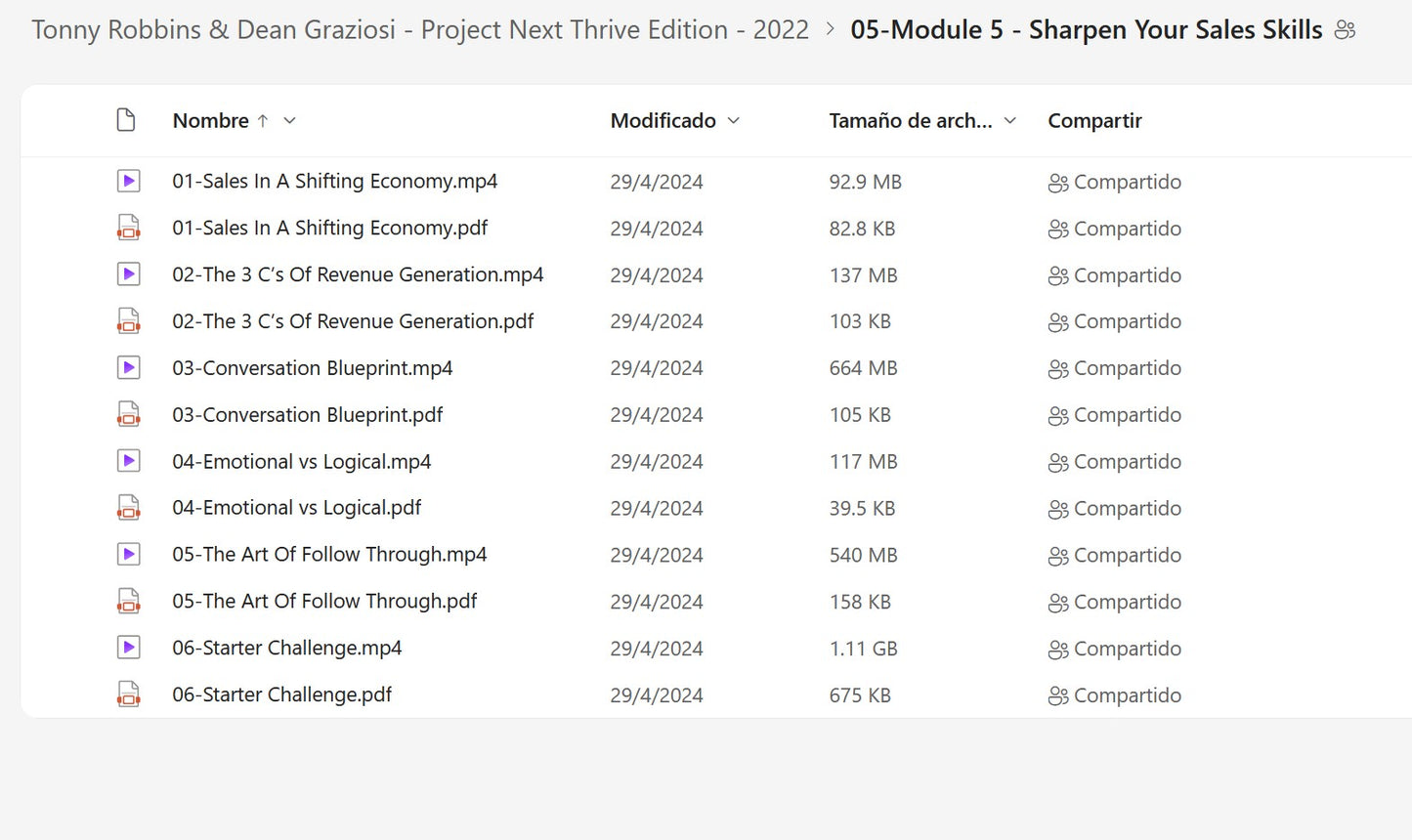Viewport: 1412px width, 840px height.
Task: Open the Tamaño de archivo column dropdown
Action: click(1010, 120)
